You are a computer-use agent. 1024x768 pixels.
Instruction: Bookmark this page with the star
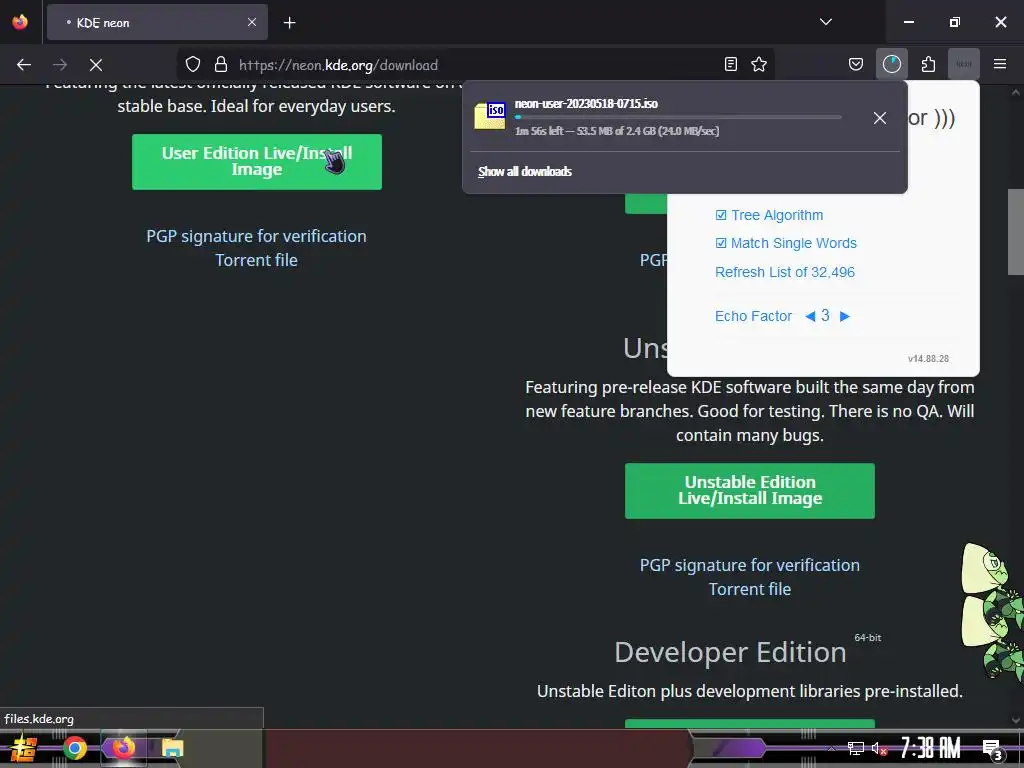coord(759,65)
